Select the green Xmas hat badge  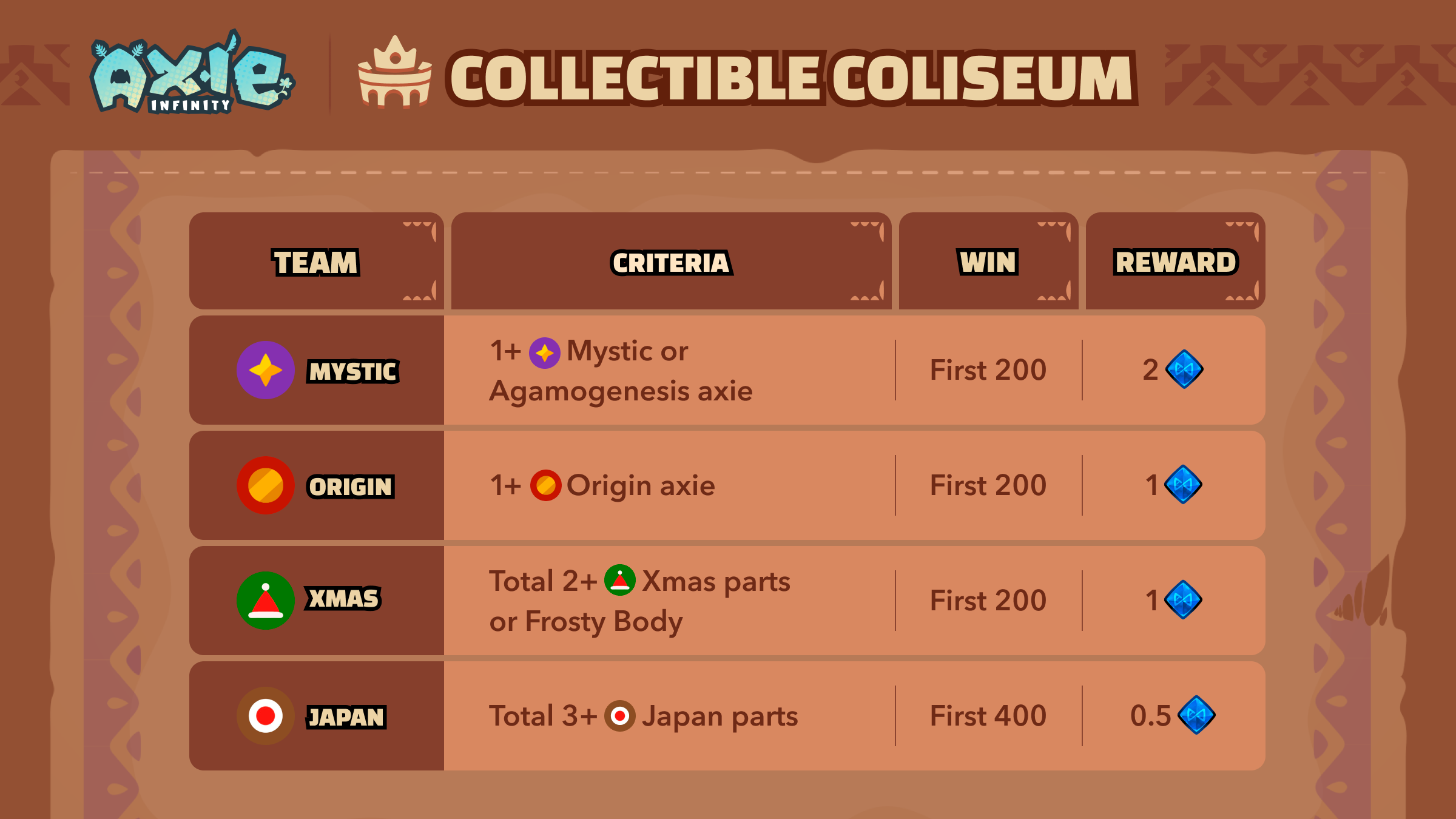click(266, 601)
